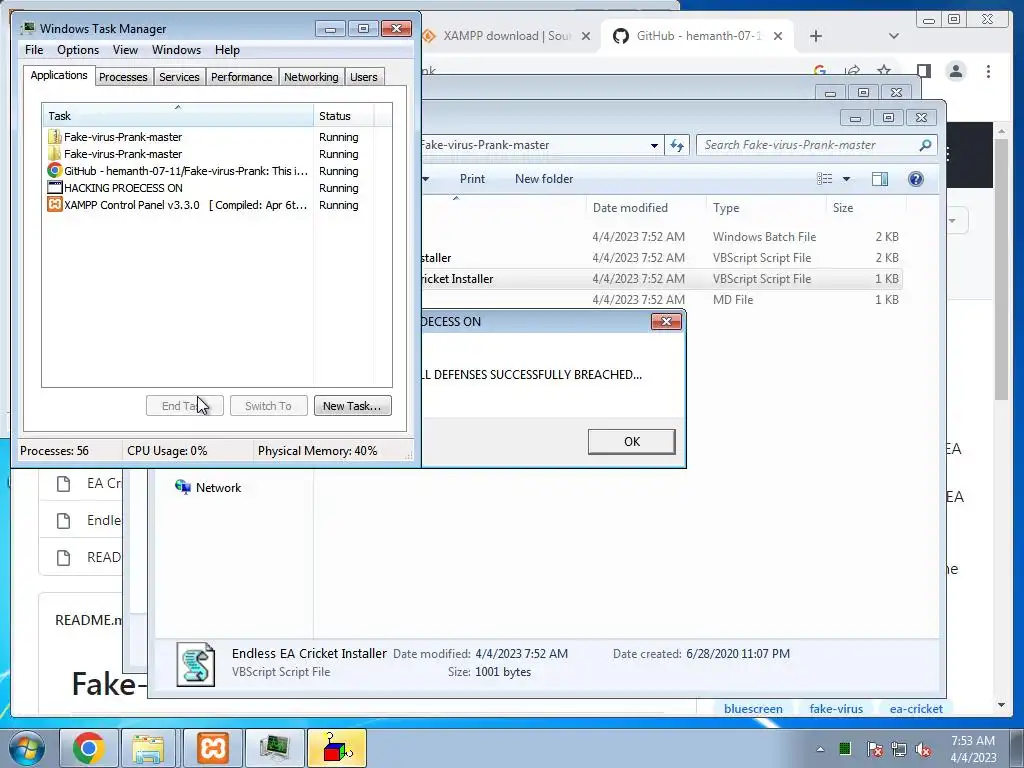Switch to the Processes tab

(123, 77)
